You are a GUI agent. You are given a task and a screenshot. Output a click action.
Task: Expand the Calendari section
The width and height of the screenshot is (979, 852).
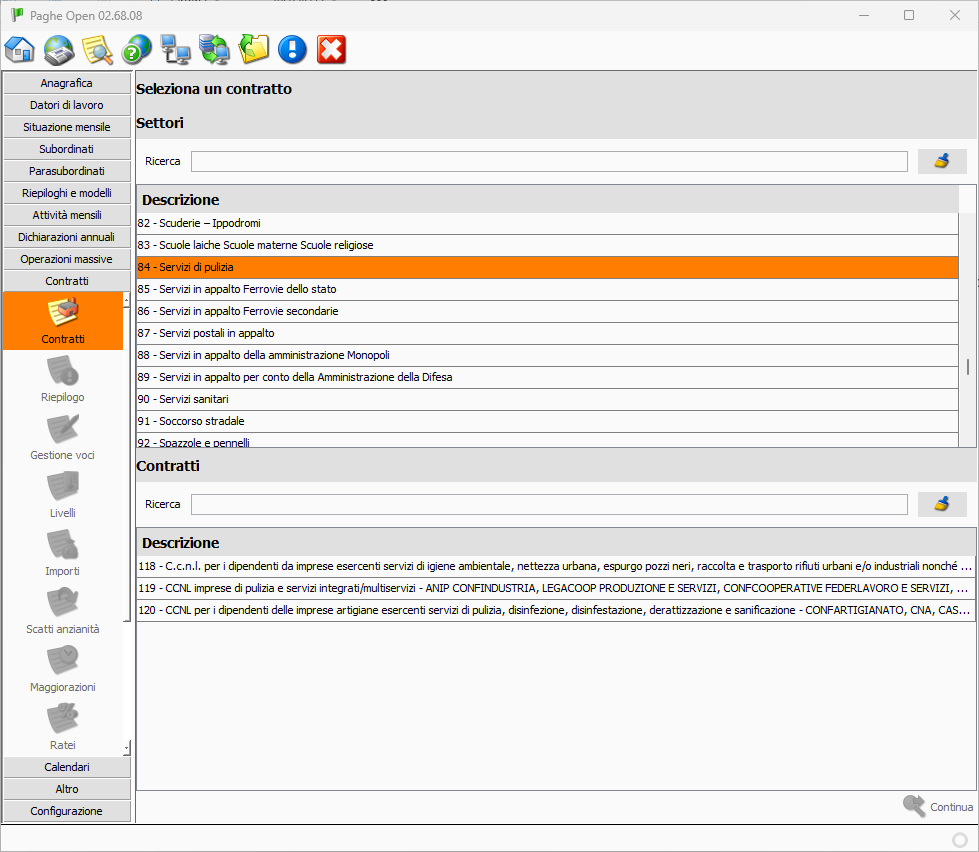[67, 767]
